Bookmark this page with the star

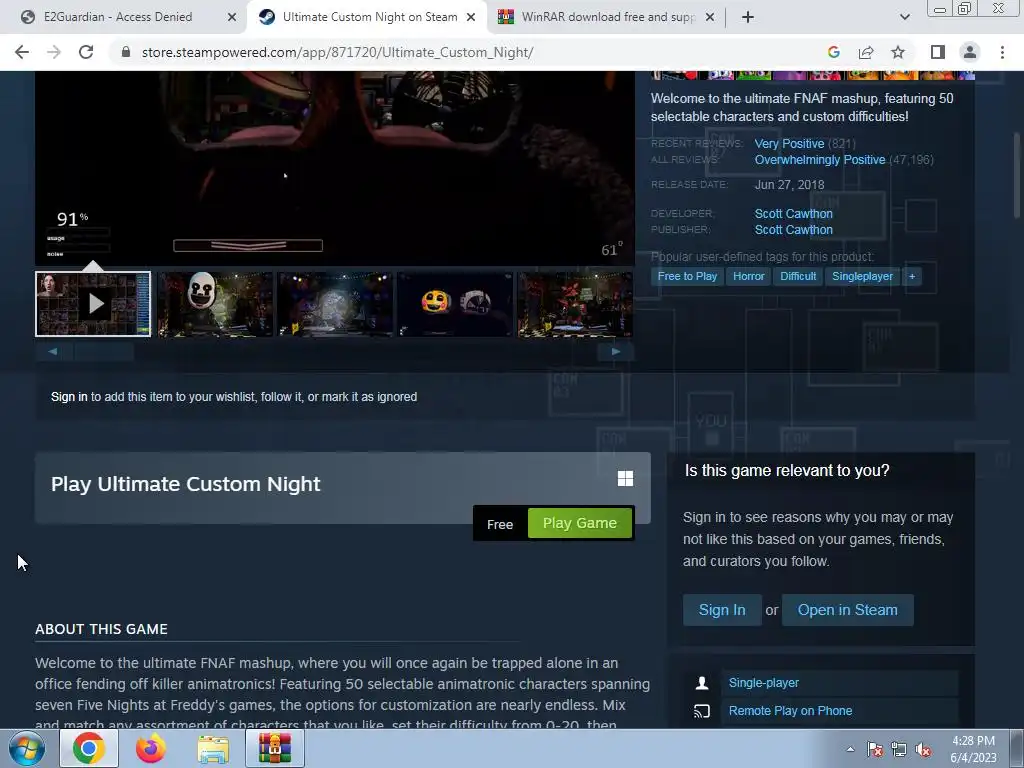[x=898, y=52]
